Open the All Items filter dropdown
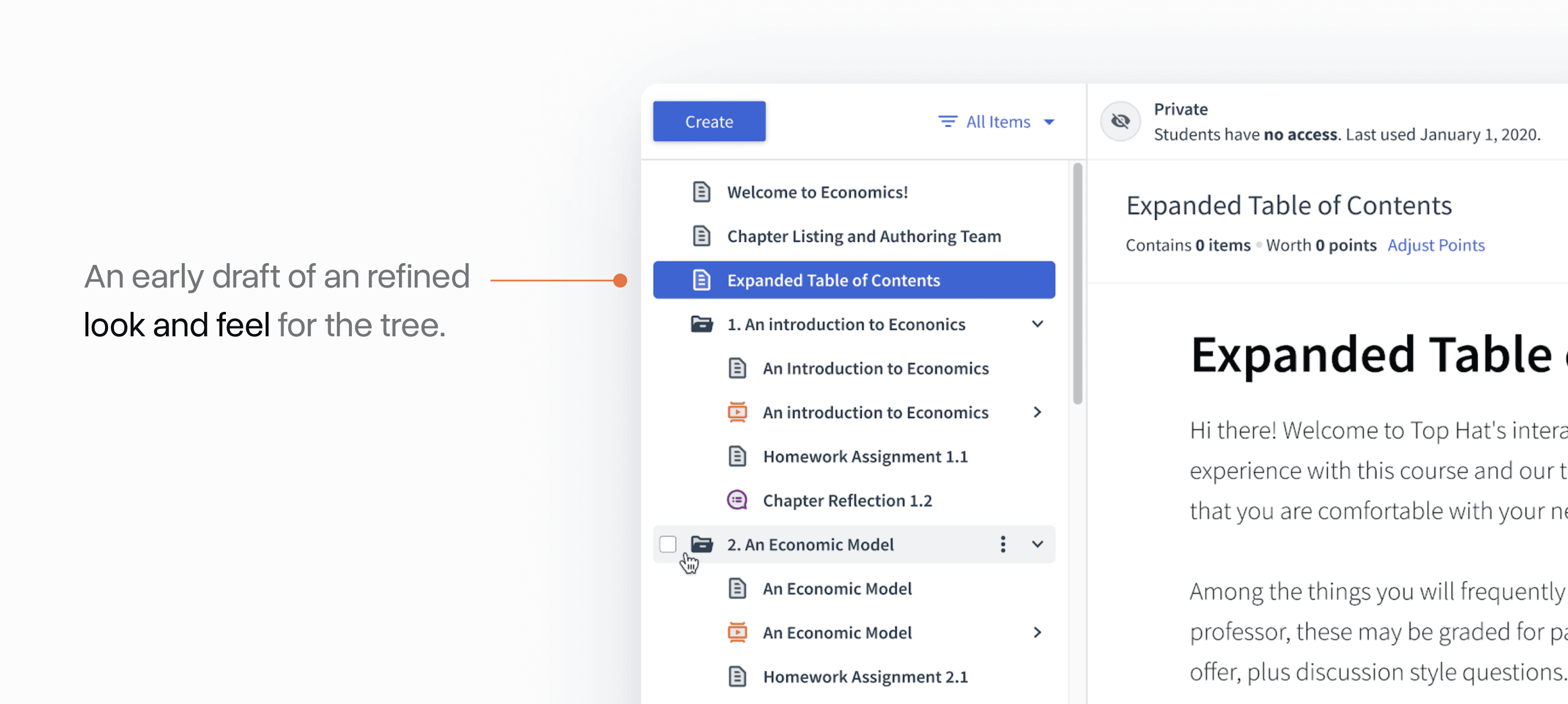The image size is (1568, 704). 998,121
